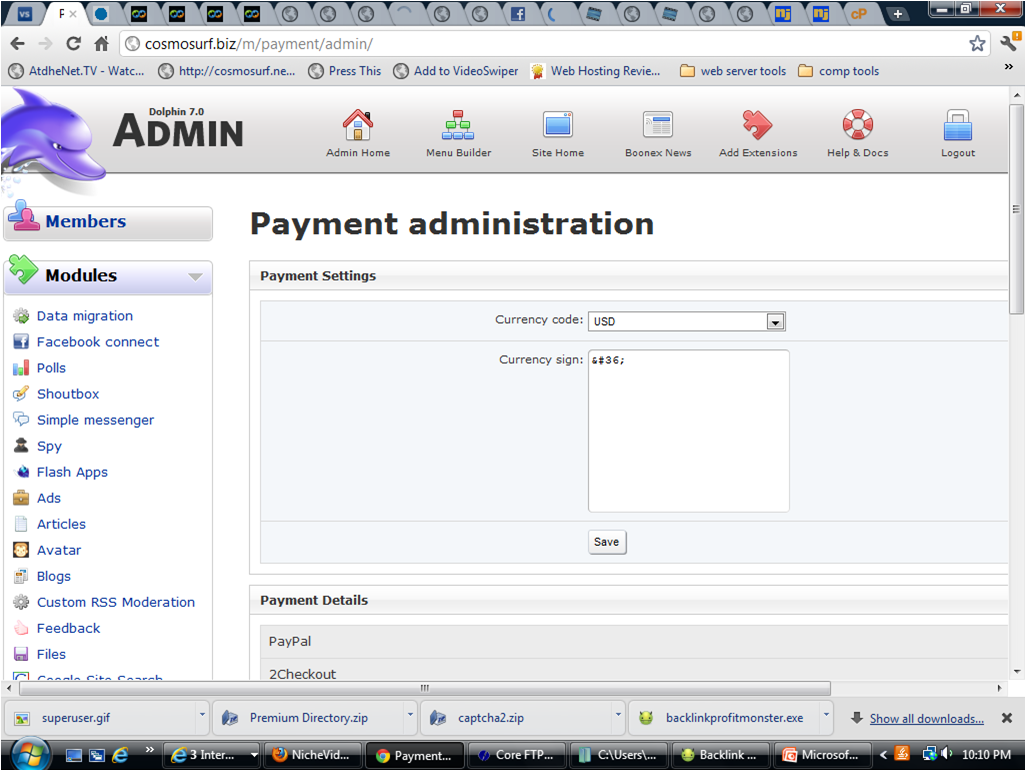Select Facebook connect in Modules list
The width and height of the screenshot is (1026, 771).
point(97,342)
